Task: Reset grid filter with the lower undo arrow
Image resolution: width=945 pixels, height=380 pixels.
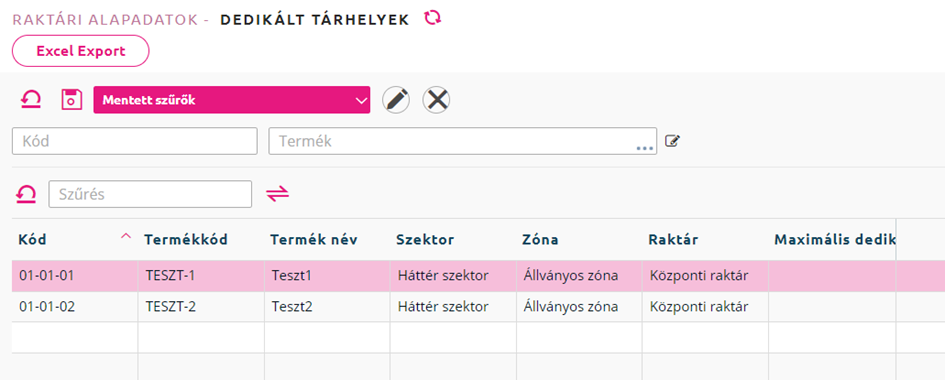Action: [26, 194]
